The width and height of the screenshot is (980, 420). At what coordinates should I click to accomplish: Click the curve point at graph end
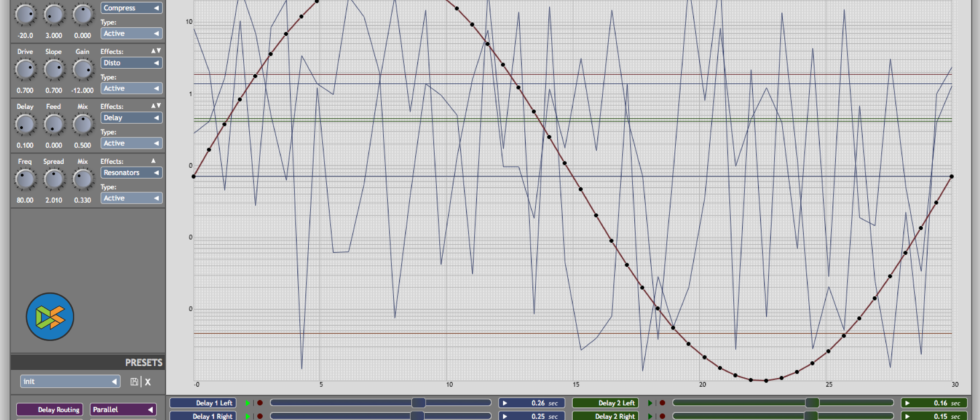(951, 176)
